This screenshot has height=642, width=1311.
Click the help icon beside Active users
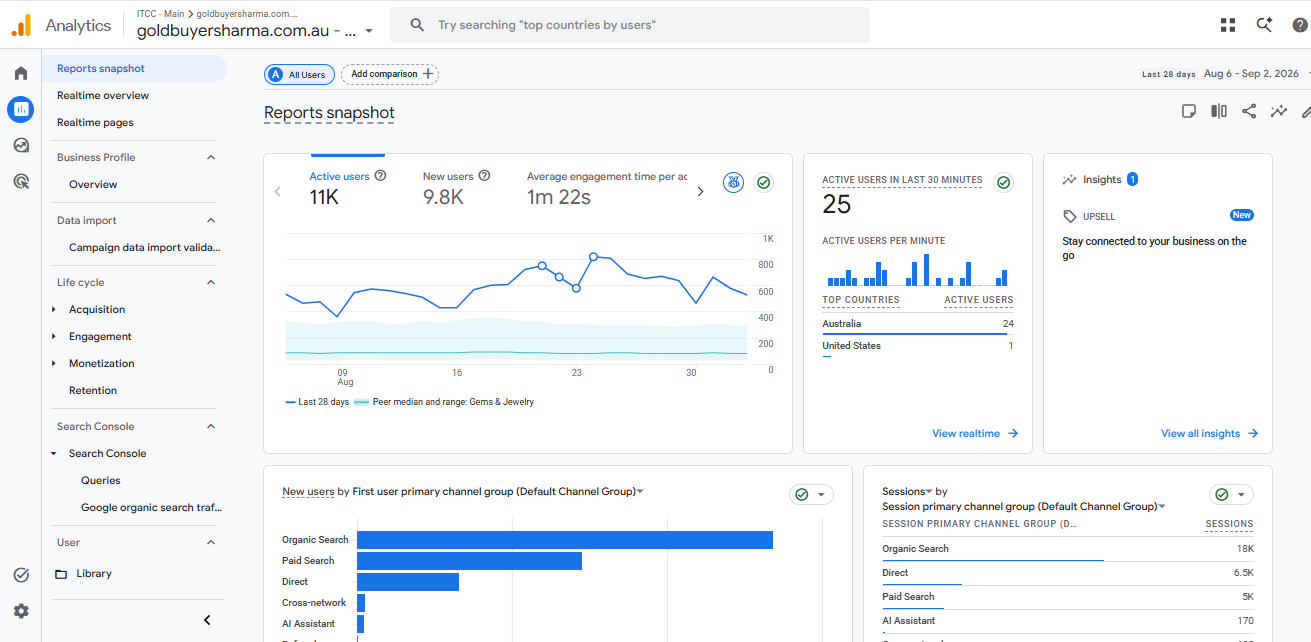pos(380,176)
